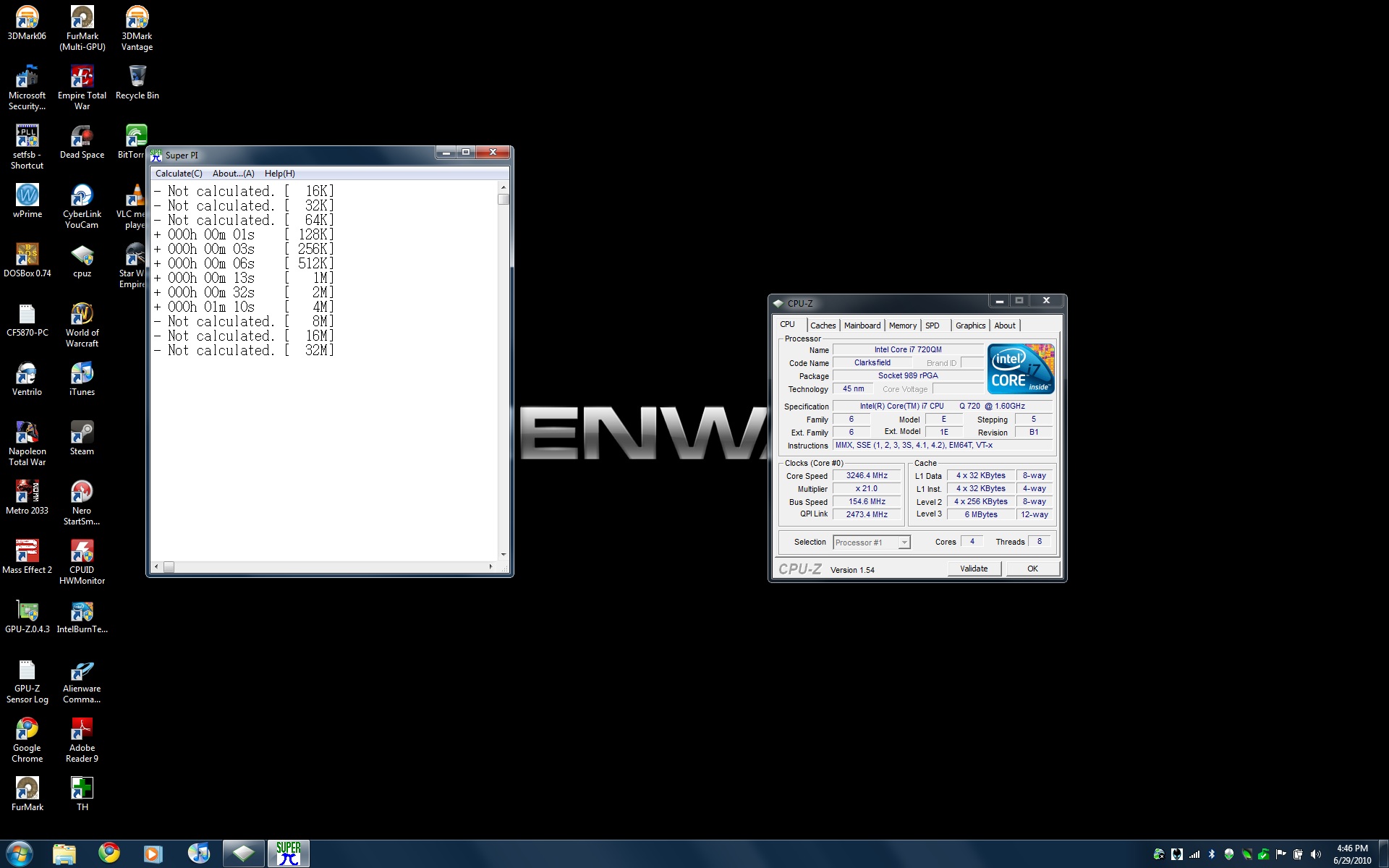Select the 4M result line in Super PI
The image size is (1389, 868).
coord(244,307)
